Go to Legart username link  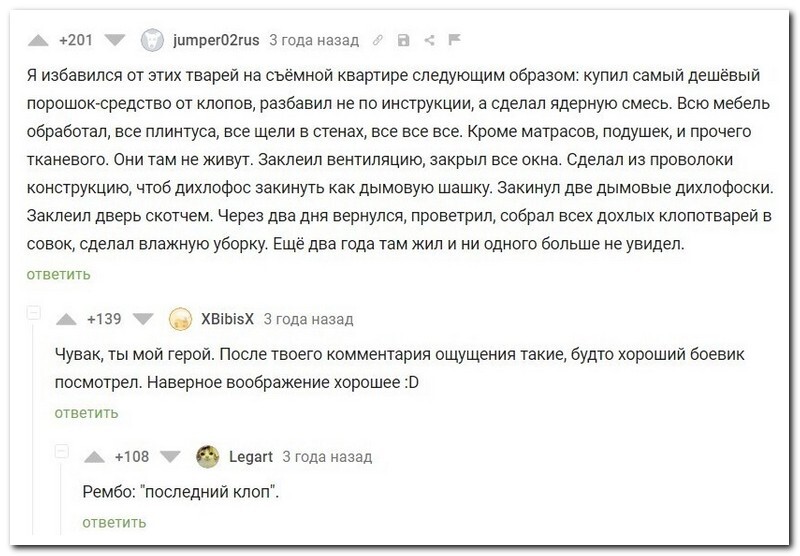251,457
